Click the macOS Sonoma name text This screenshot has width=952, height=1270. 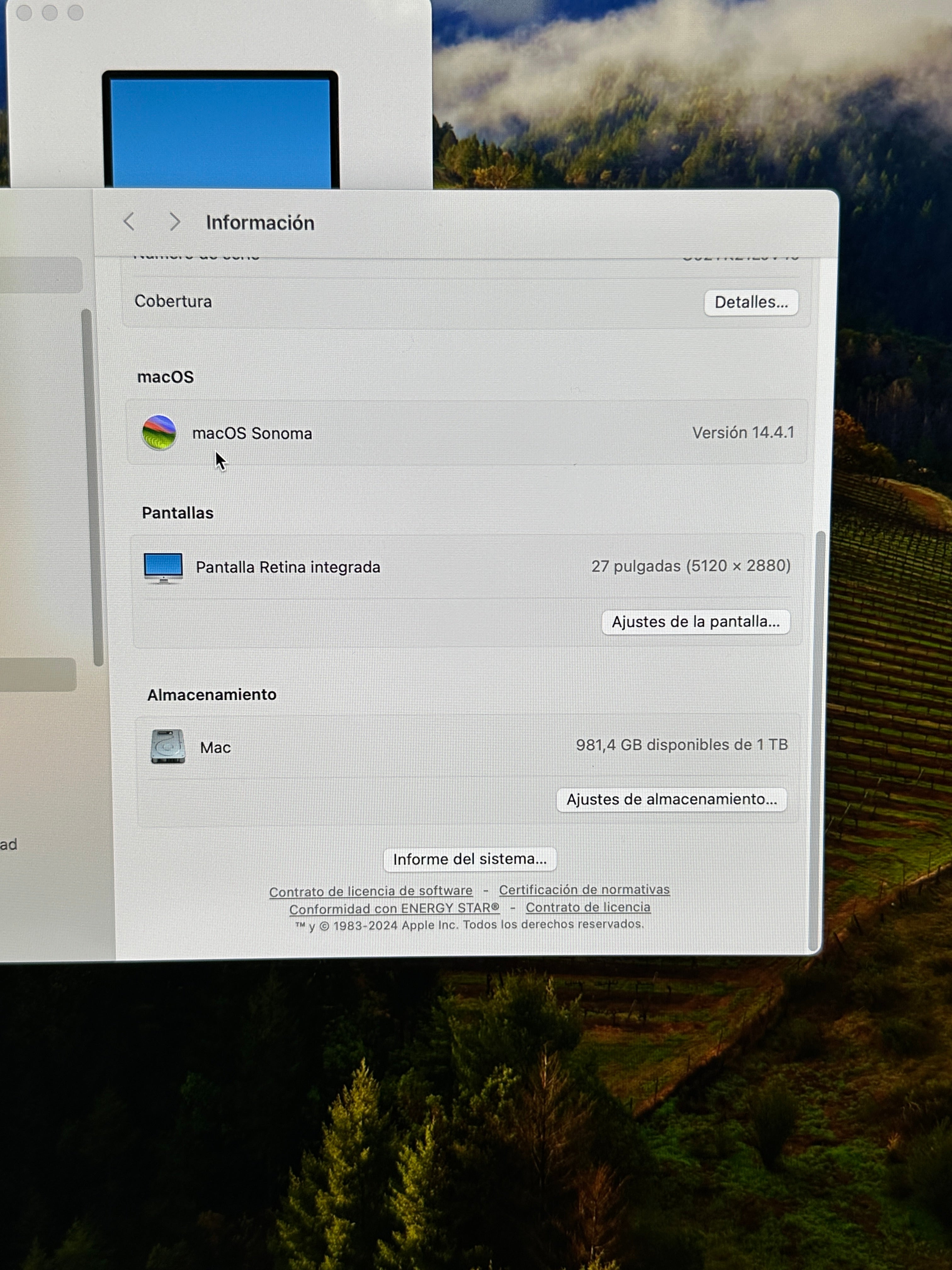pyautogui.click(x=252, y=433)
